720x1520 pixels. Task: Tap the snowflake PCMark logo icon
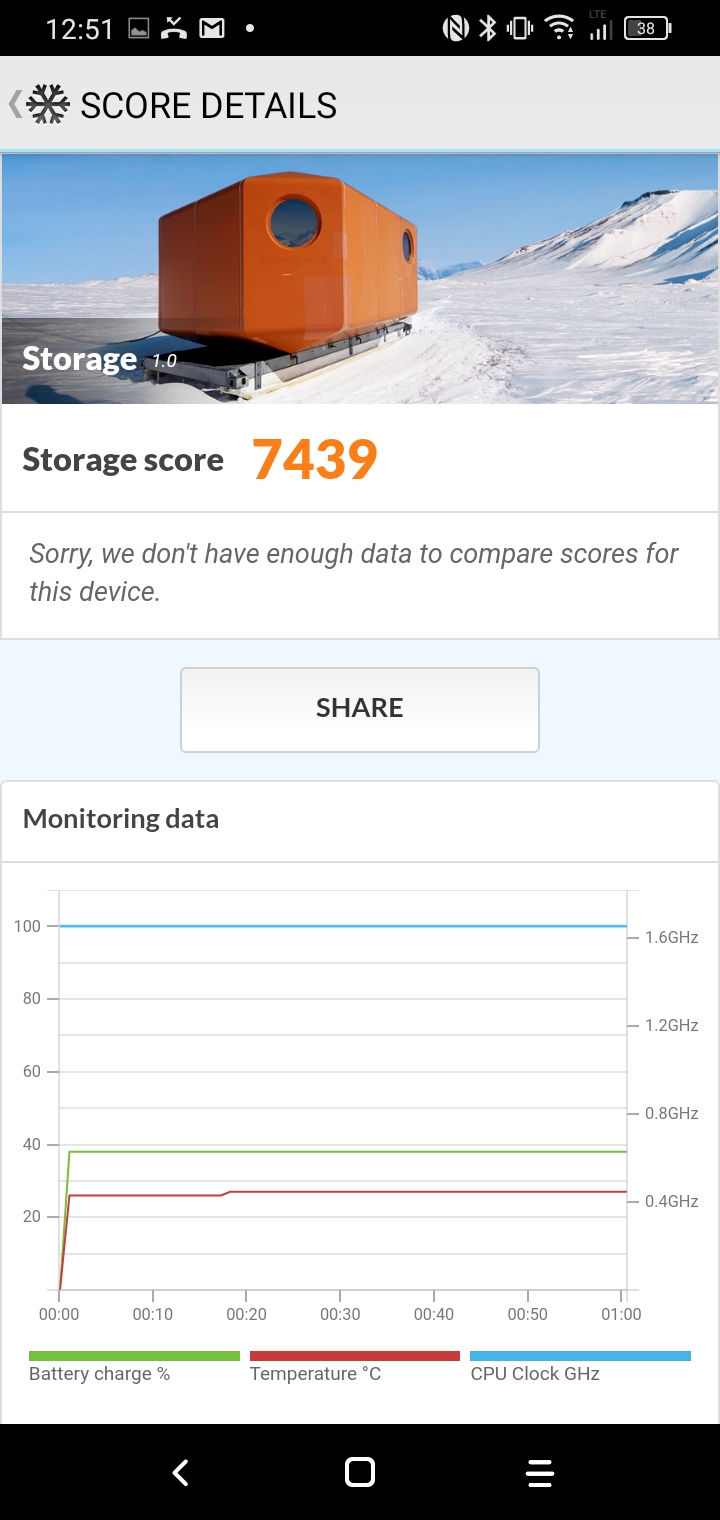pos(48,105)
